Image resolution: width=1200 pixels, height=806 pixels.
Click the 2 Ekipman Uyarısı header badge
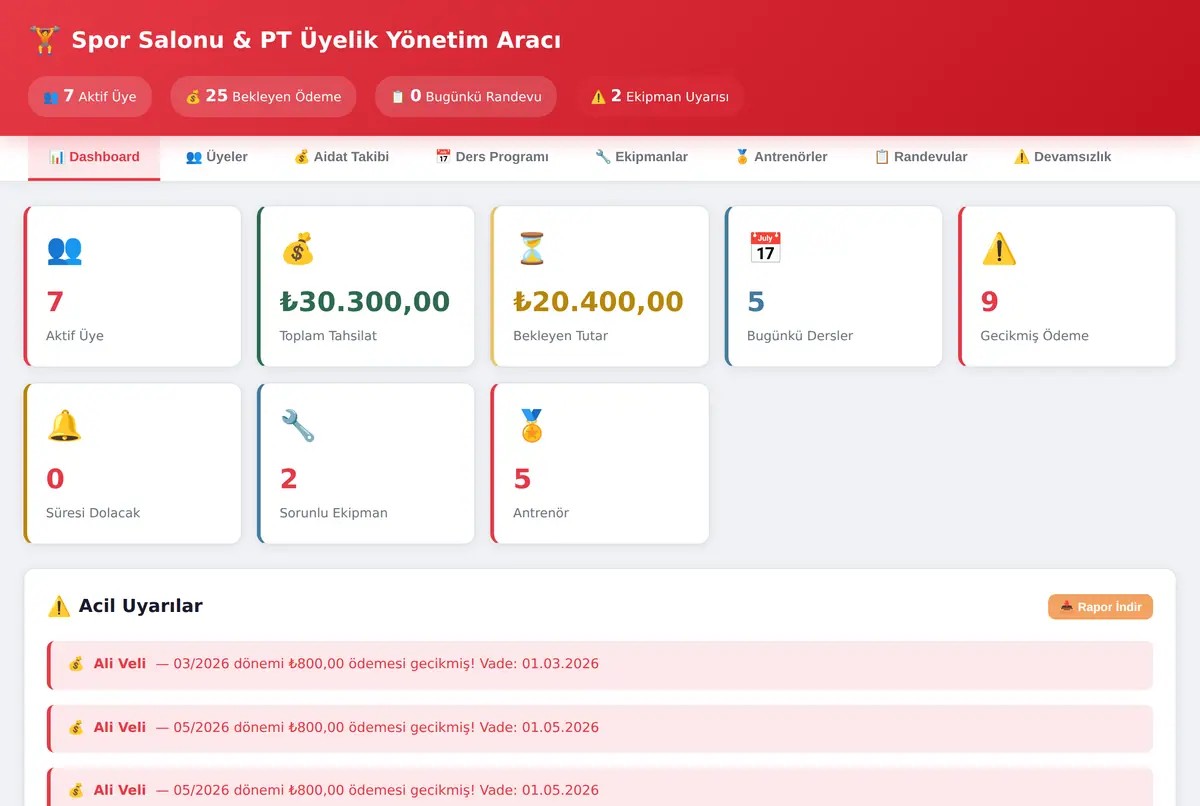pyautogui.click(x=660, y=97)
